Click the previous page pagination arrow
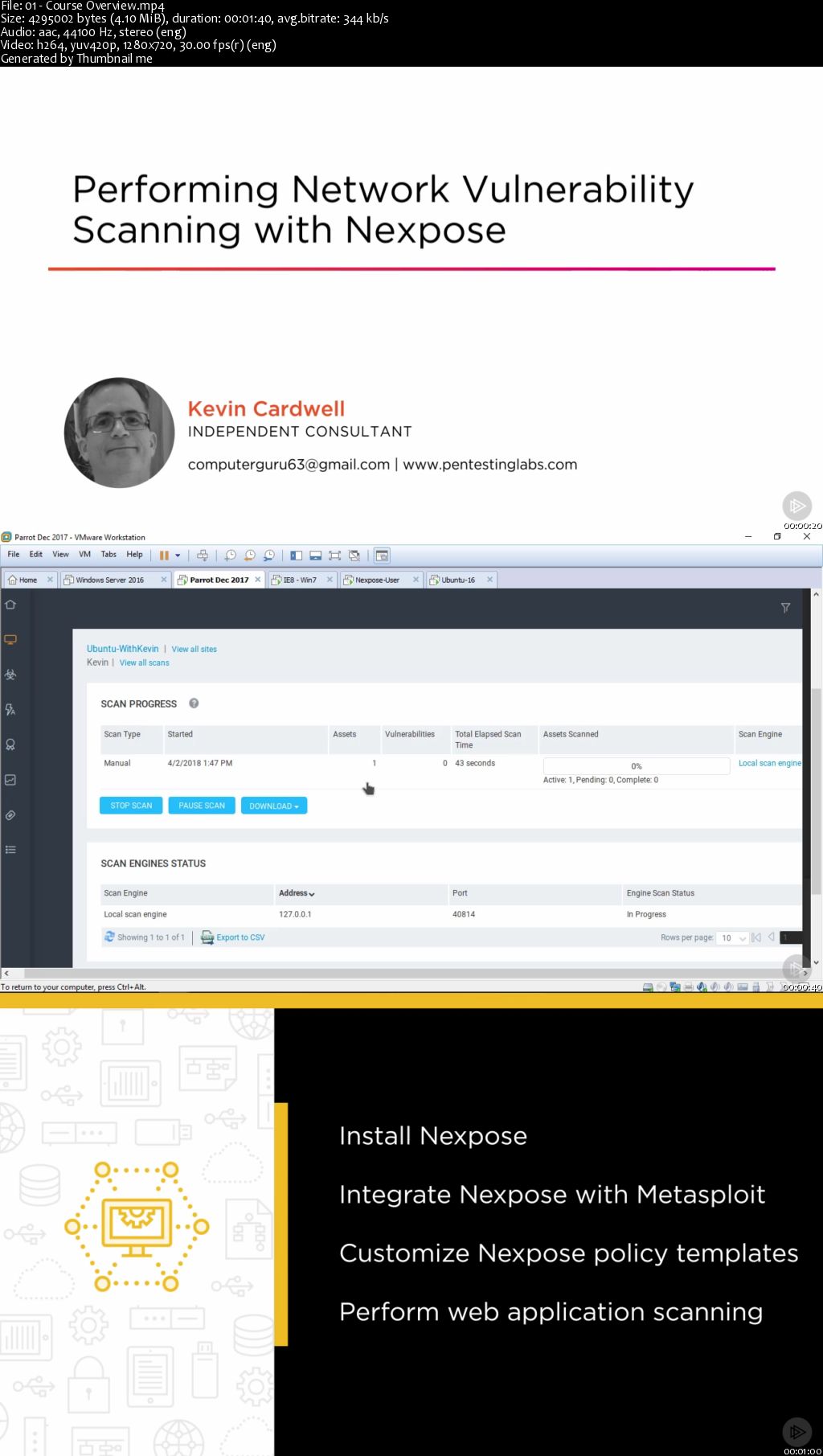The height and width of the screenshot is (1456, 823). point(772,937)
